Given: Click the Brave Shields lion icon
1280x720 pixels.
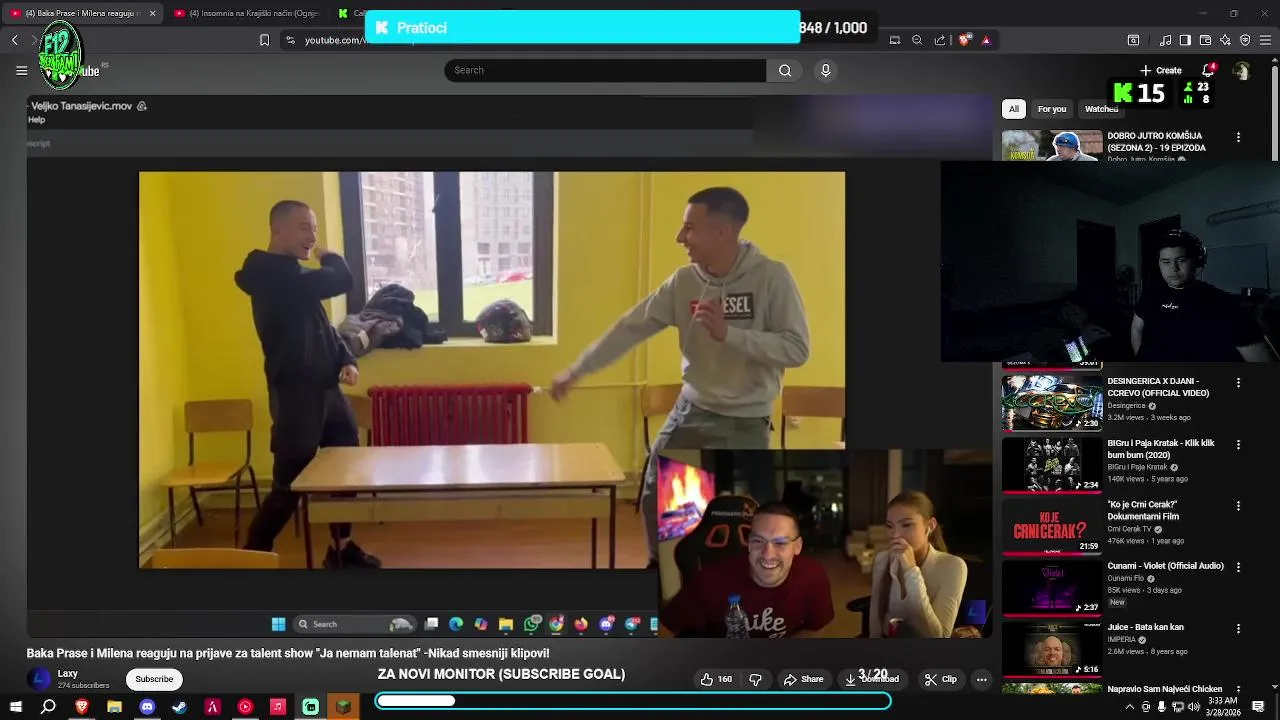Looking at the screenshot, I should click(964, 40).
